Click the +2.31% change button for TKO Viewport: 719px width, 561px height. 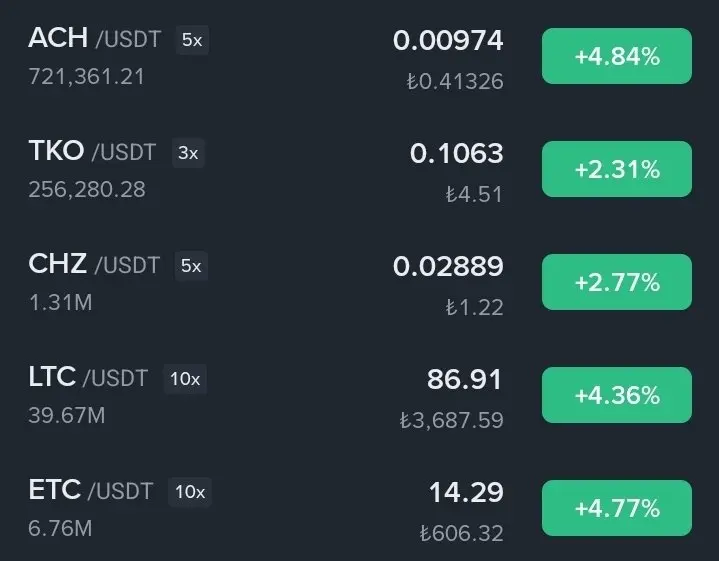point(617,169)
